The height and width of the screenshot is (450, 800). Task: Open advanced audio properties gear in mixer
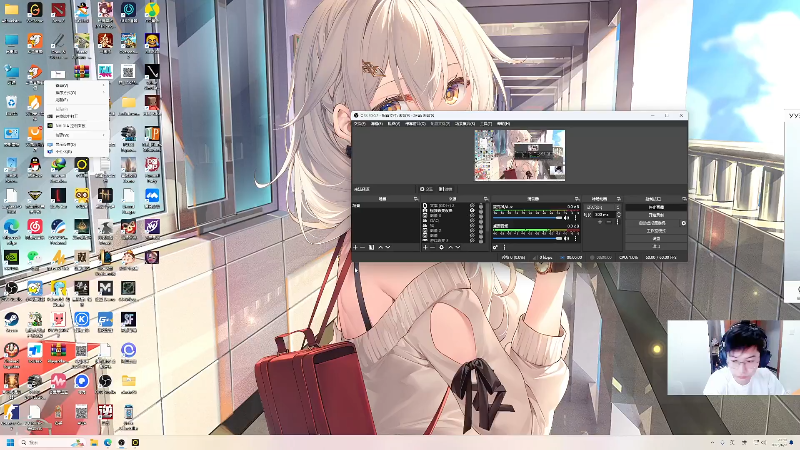[495, 247]
